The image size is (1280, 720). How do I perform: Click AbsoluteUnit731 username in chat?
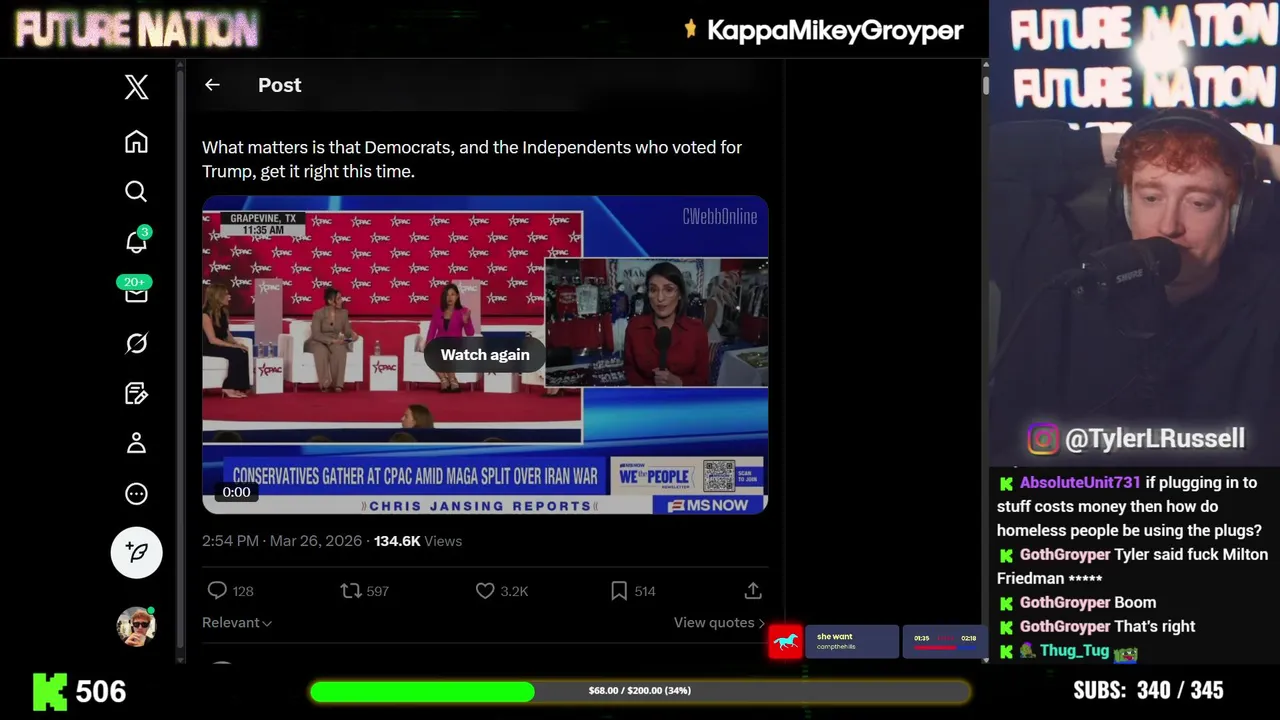click(x=1080, y=483)
